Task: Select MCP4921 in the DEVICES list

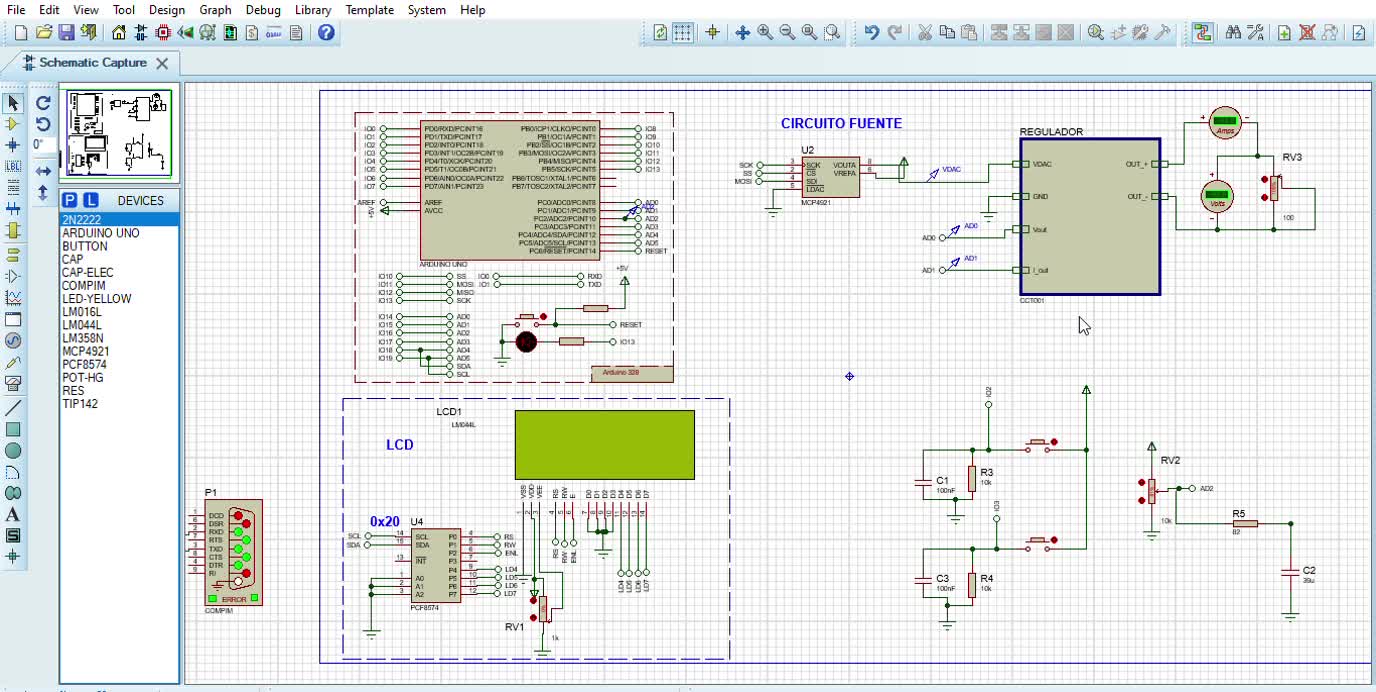Action: 86,349
